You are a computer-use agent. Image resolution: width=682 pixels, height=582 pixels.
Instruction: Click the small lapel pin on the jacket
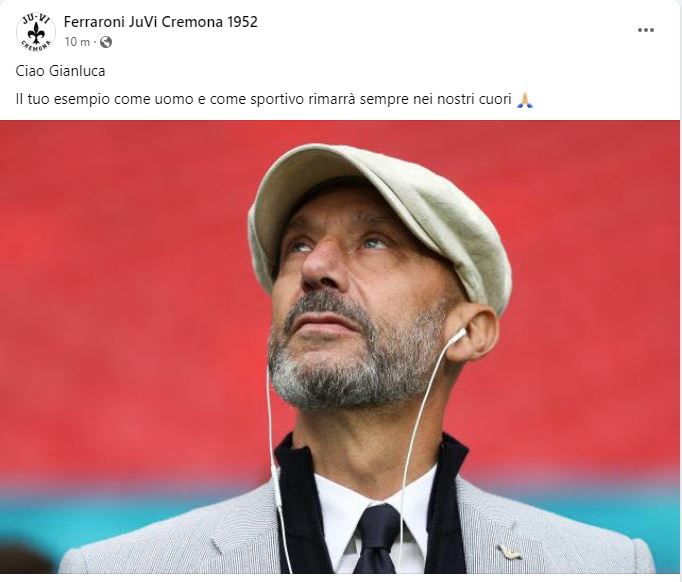click(510, 552)
